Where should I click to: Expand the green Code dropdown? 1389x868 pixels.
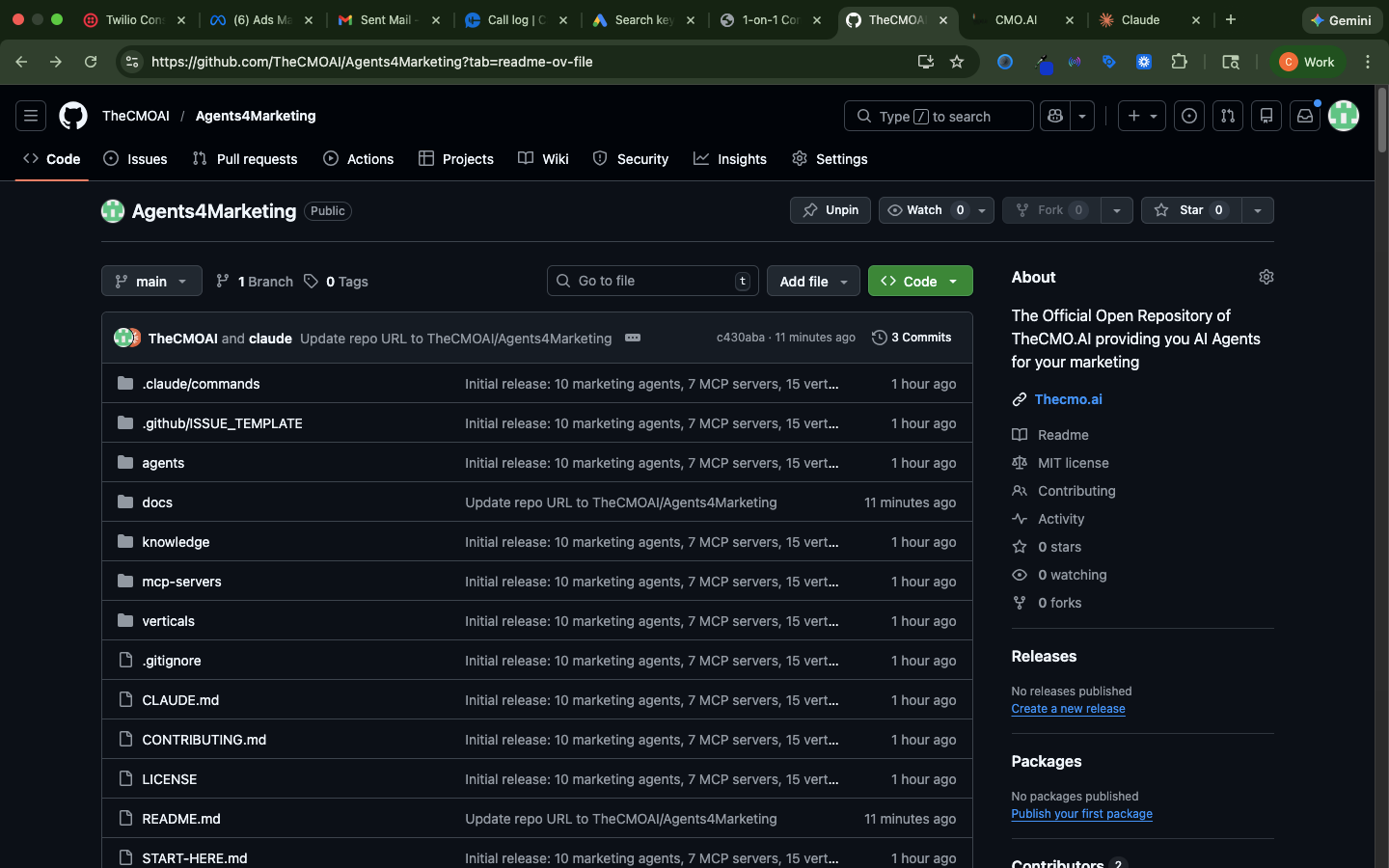point(920,281)
